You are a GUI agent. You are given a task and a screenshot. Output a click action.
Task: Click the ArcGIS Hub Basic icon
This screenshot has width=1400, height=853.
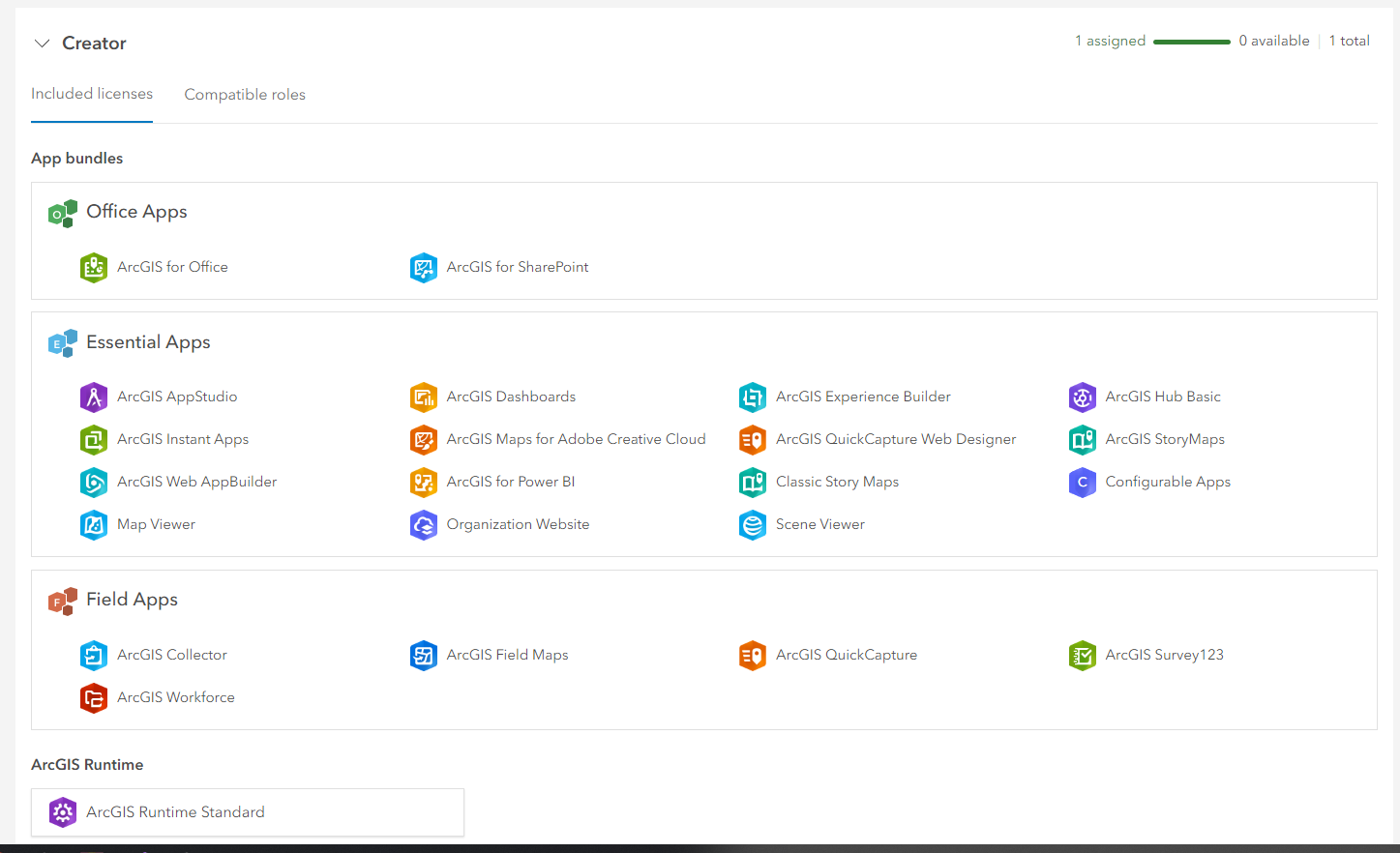1082,397
